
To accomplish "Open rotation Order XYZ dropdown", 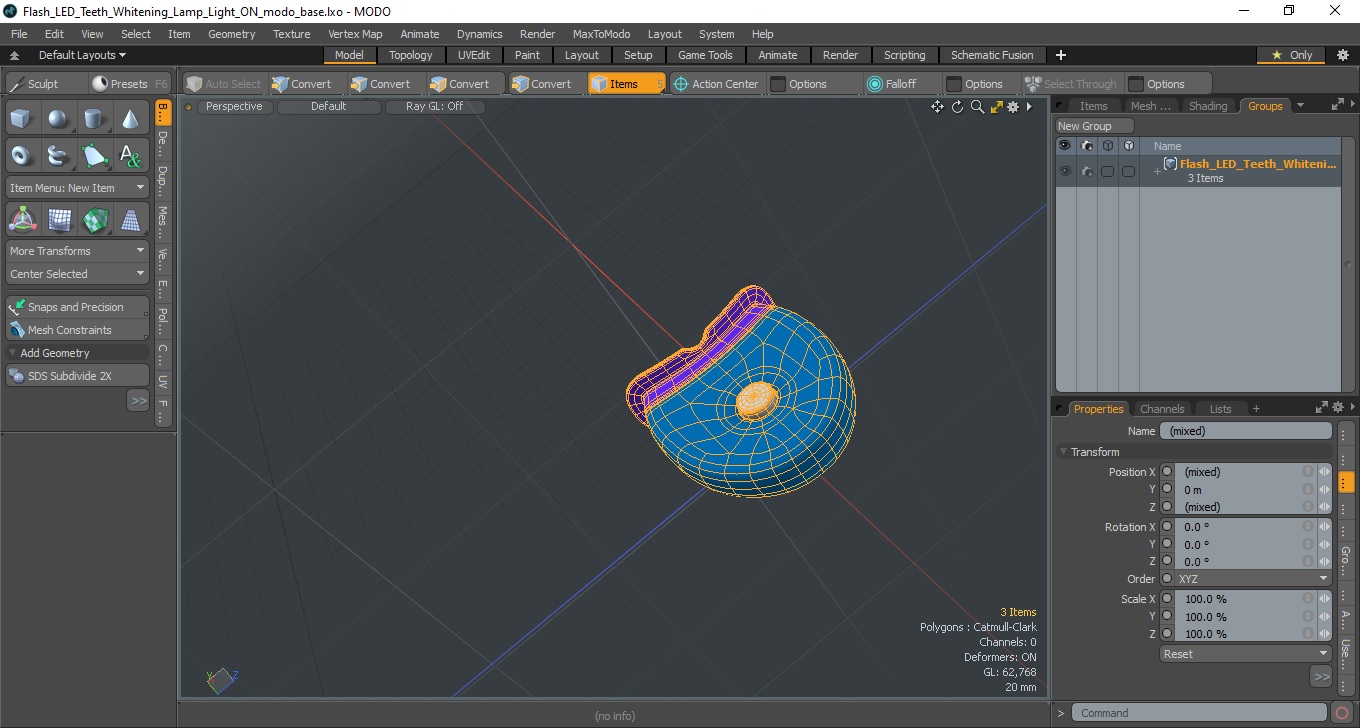I will [x=1253, y=579].
